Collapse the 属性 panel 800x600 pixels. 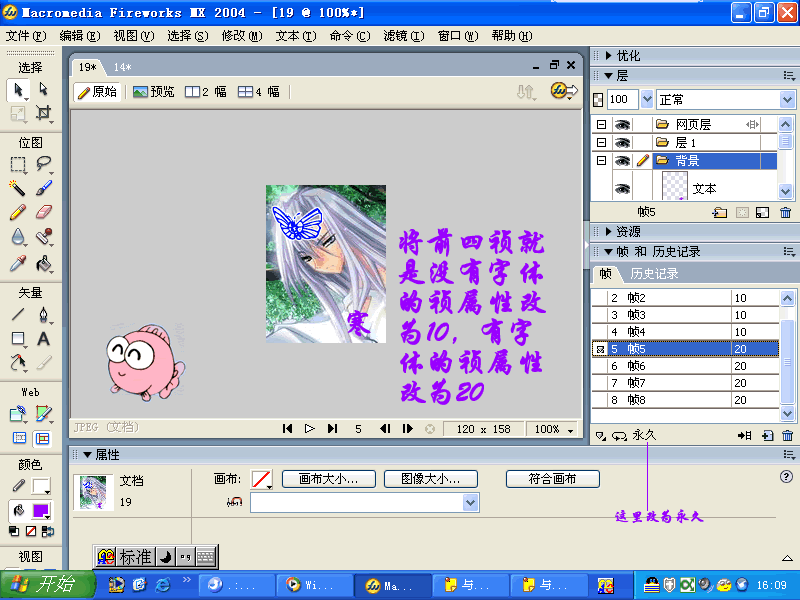click(87, 455)
